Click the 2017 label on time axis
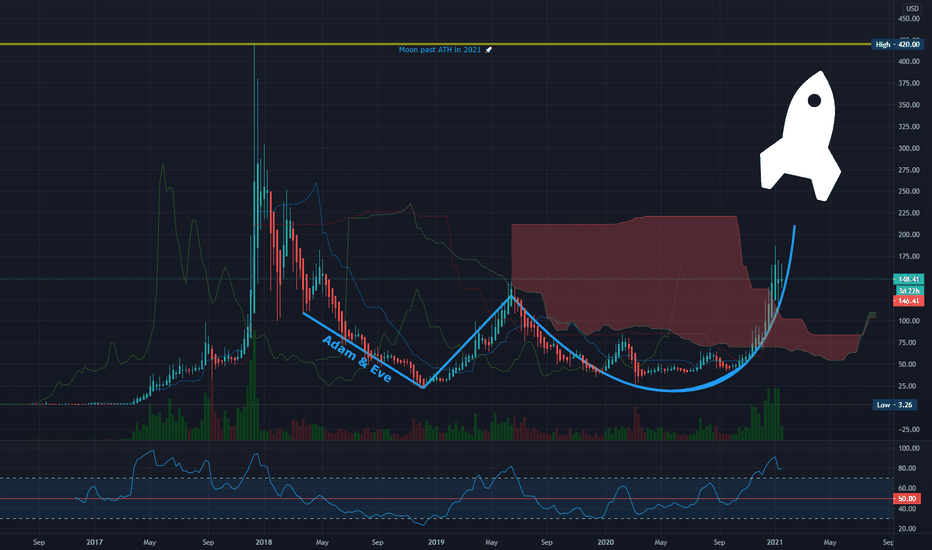The height and width of the screenshot is (550, 932). tap(95, 542)
